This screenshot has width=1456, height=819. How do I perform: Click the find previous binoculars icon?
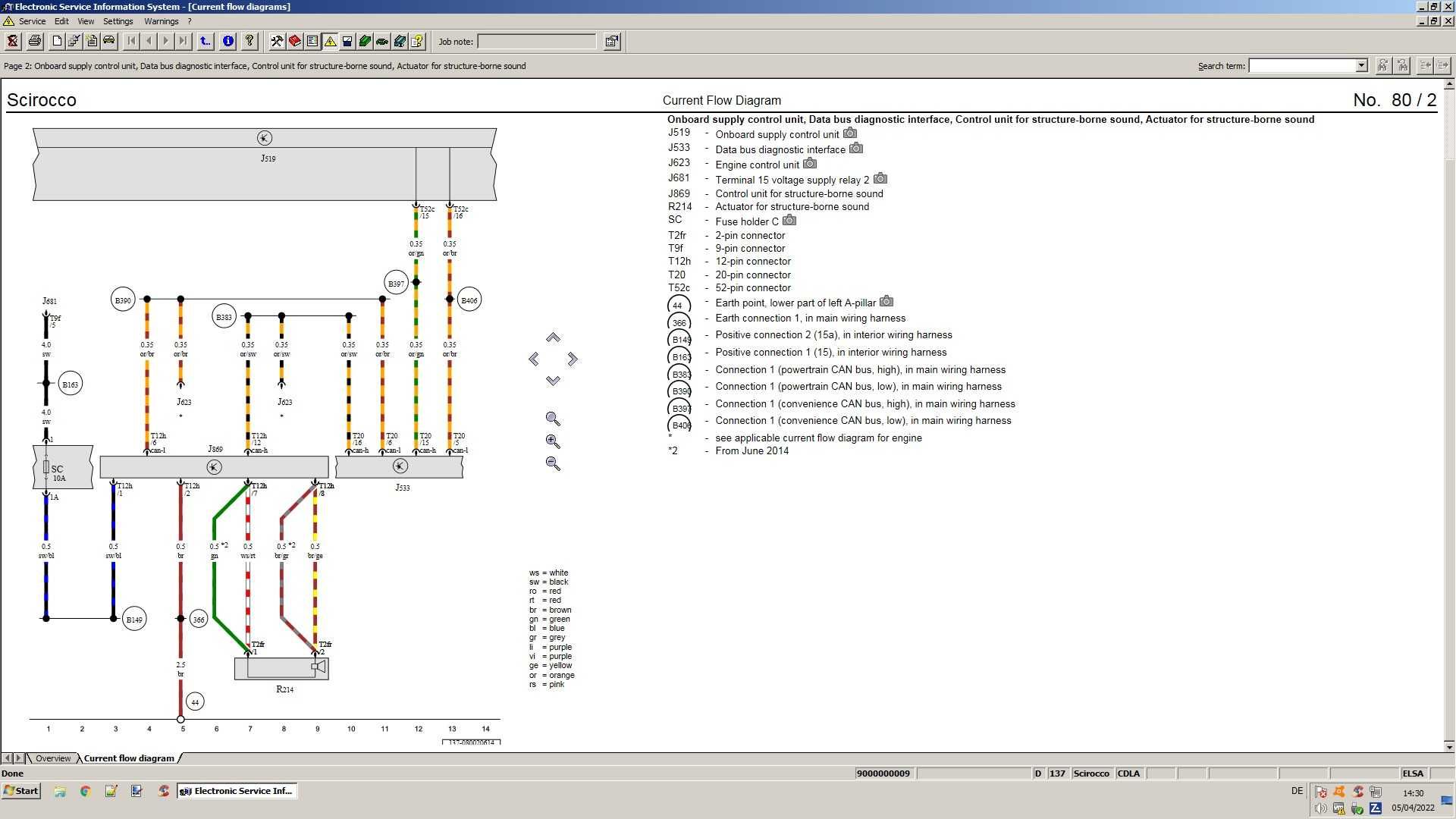coord(1402,65)
